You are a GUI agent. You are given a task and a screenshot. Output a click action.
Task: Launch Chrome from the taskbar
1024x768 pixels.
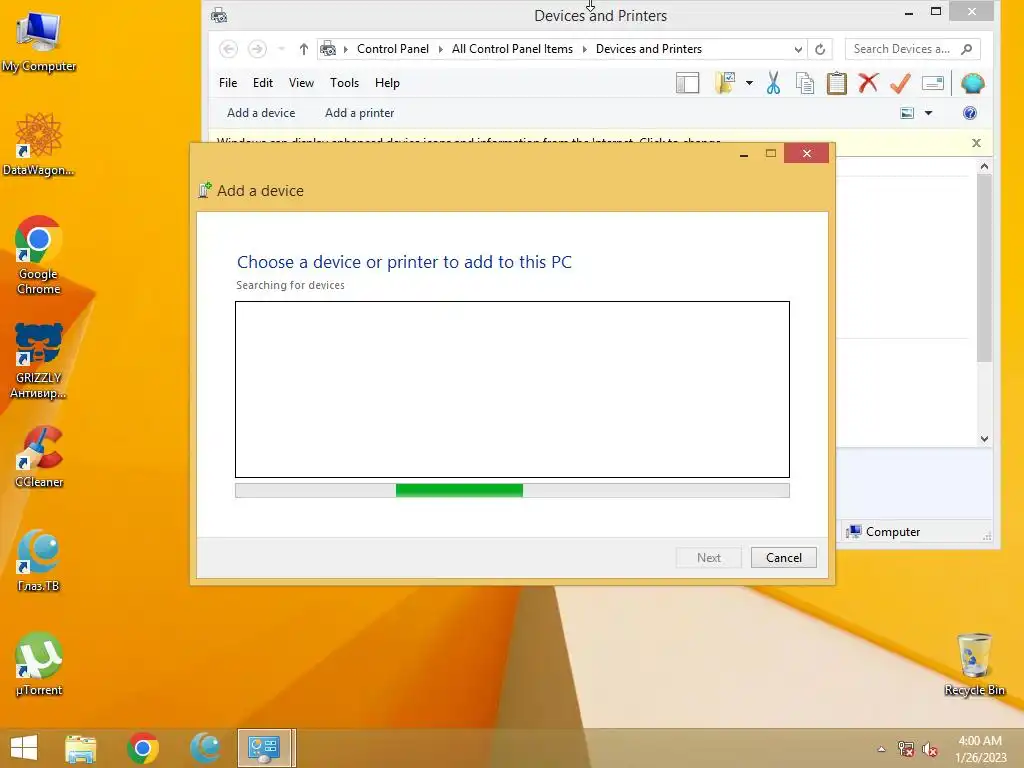[143, 748]
